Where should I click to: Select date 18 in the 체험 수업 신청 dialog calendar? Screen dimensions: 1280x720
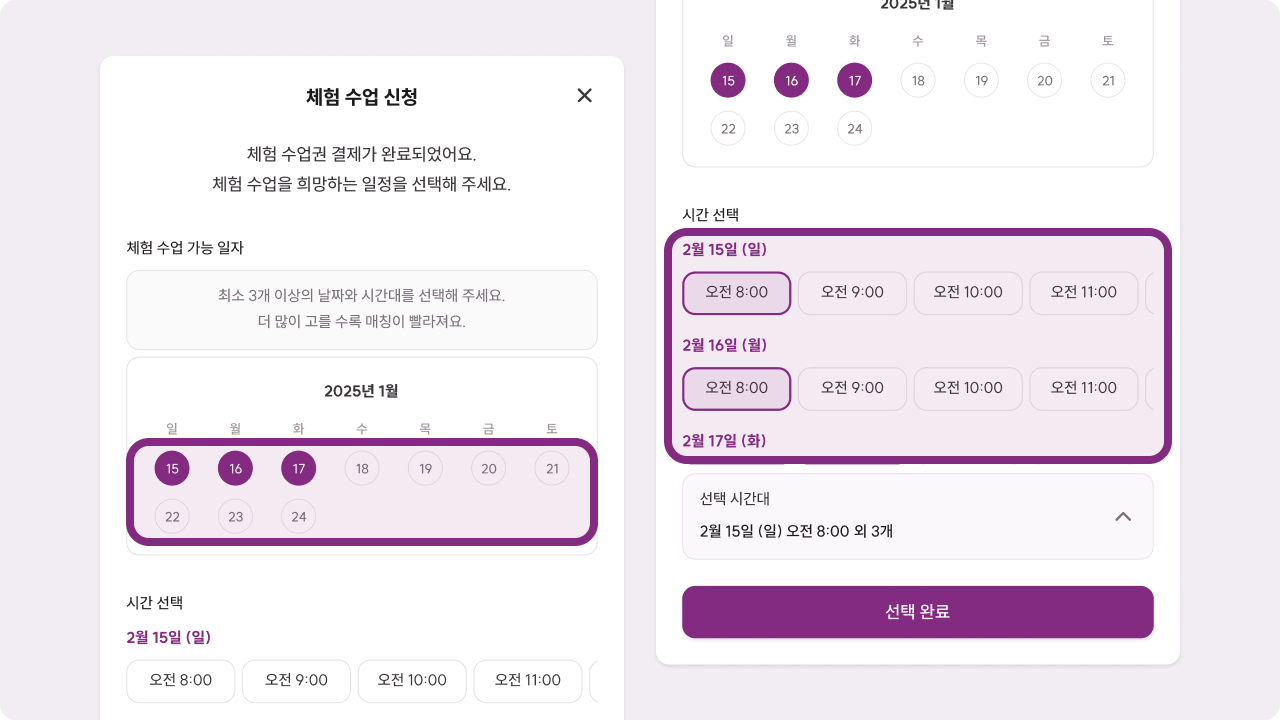click(x=362, y=468)
